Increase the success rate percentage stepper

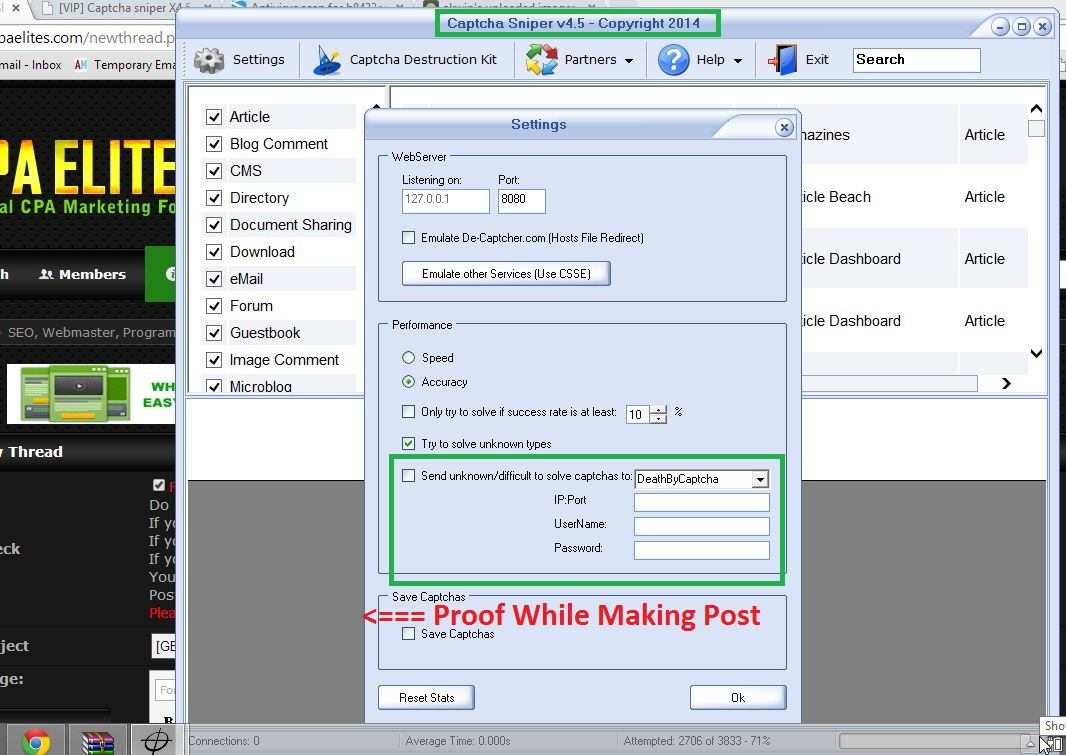pyautogui.click(x=658, y=409)
